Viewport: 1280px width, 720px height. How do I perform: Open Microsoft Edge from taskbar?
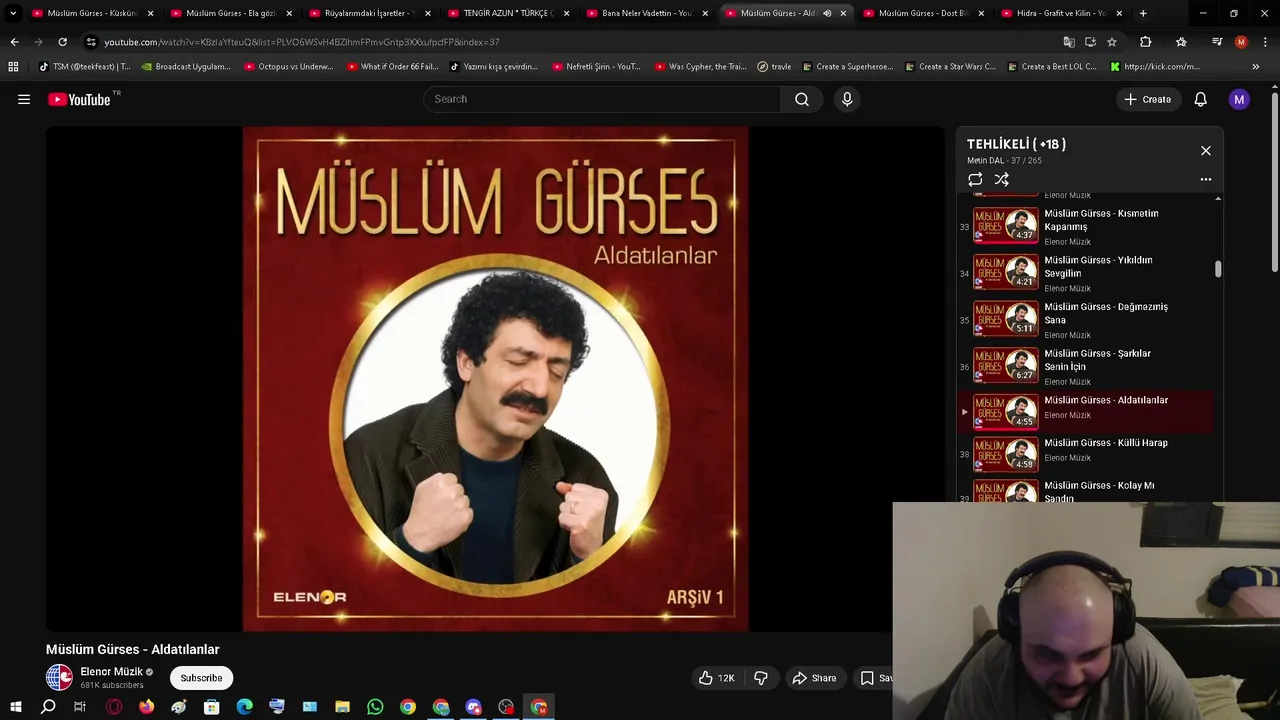[x=244, y=707]
